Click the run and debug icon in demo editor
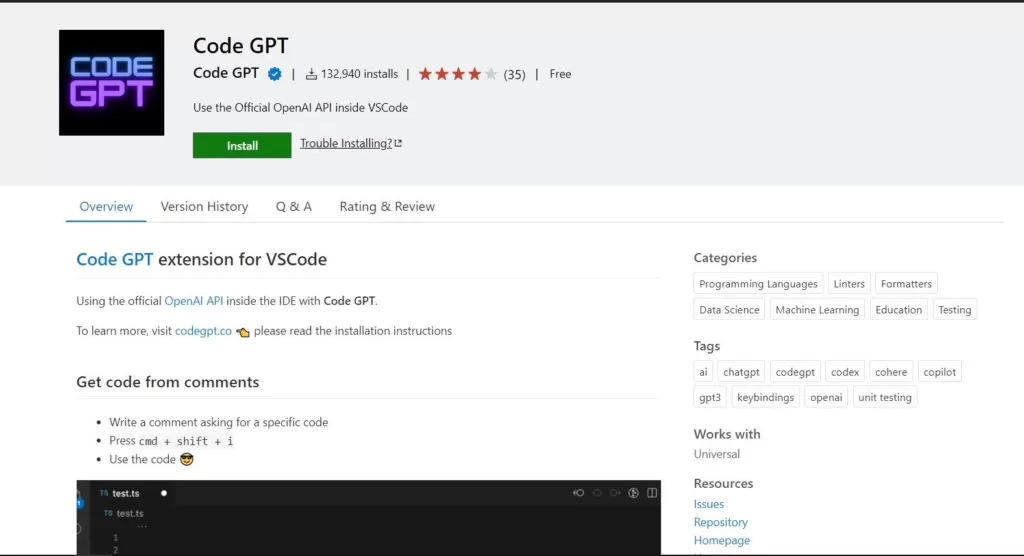Viewport: 1024px width, 556px height. [x=633, y=493]
